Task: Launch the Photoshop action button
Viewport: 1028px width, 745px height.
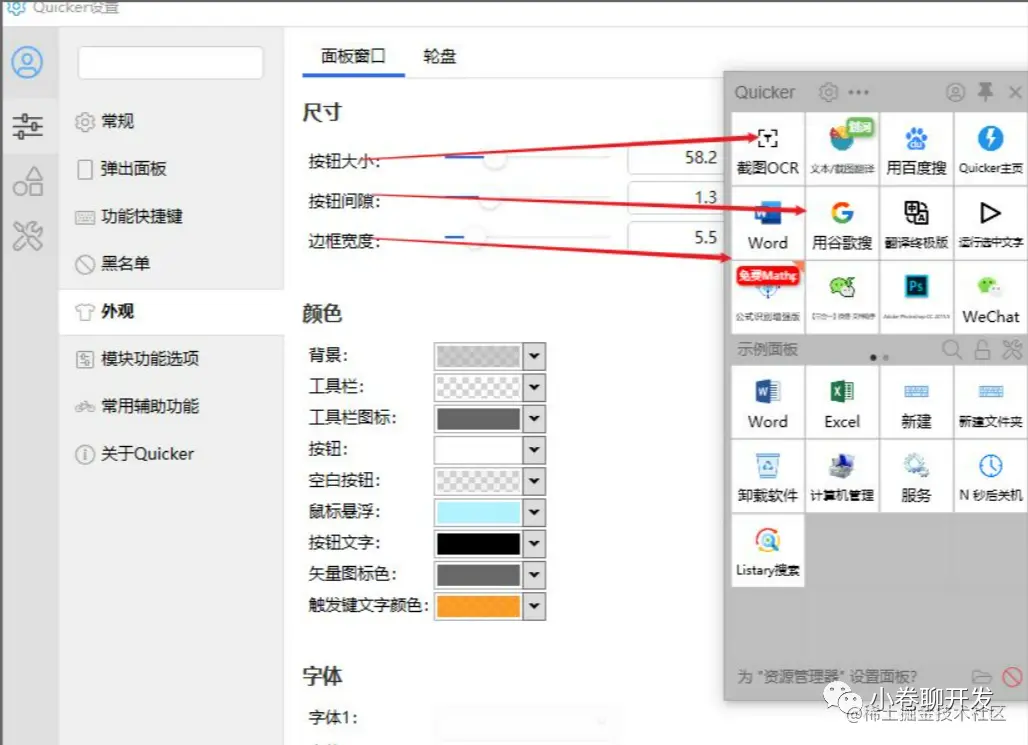Action: click(x=916, y=297)
